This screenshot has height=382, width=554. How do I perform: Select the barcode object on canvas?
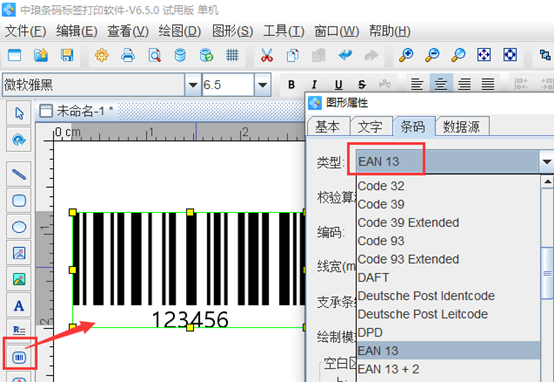click(189, 270)
